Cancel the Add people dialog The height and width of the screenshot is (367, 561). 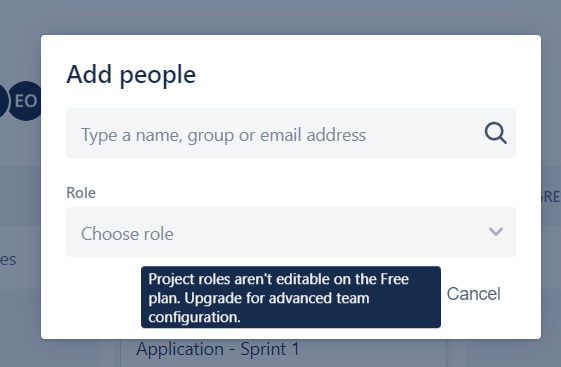473,294
